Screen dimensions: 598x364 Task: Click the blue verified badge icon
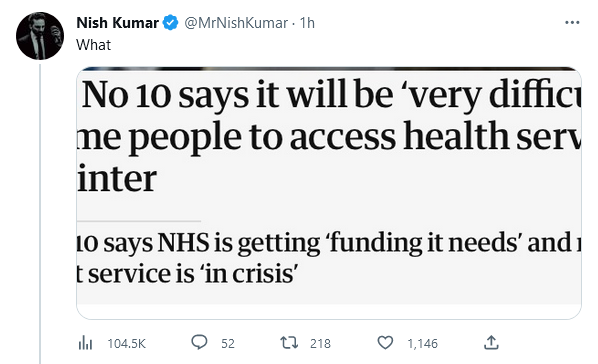pyautogui.click(x=170, y=23)
